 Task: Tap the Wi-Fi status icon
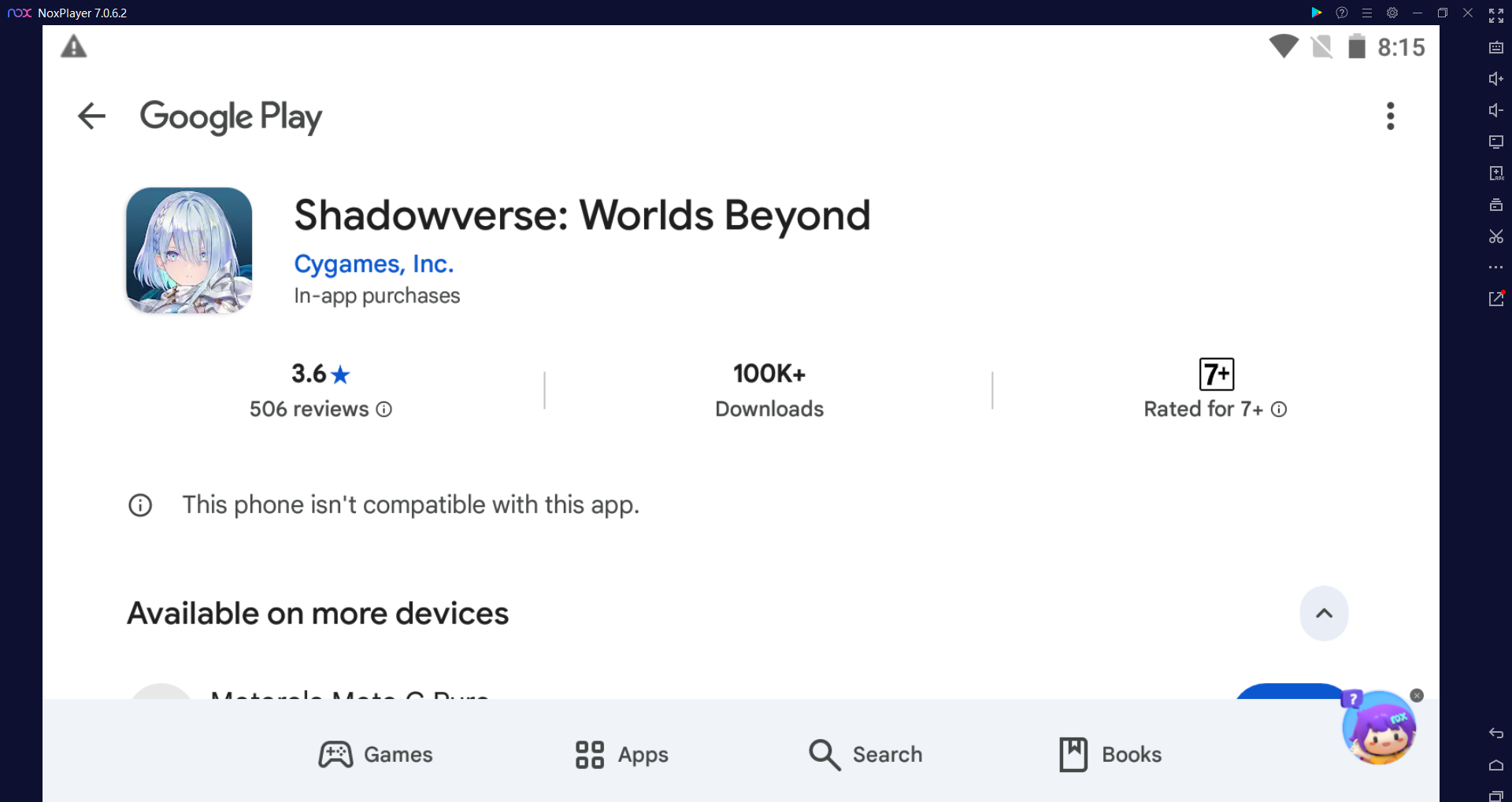[1284, 46]
